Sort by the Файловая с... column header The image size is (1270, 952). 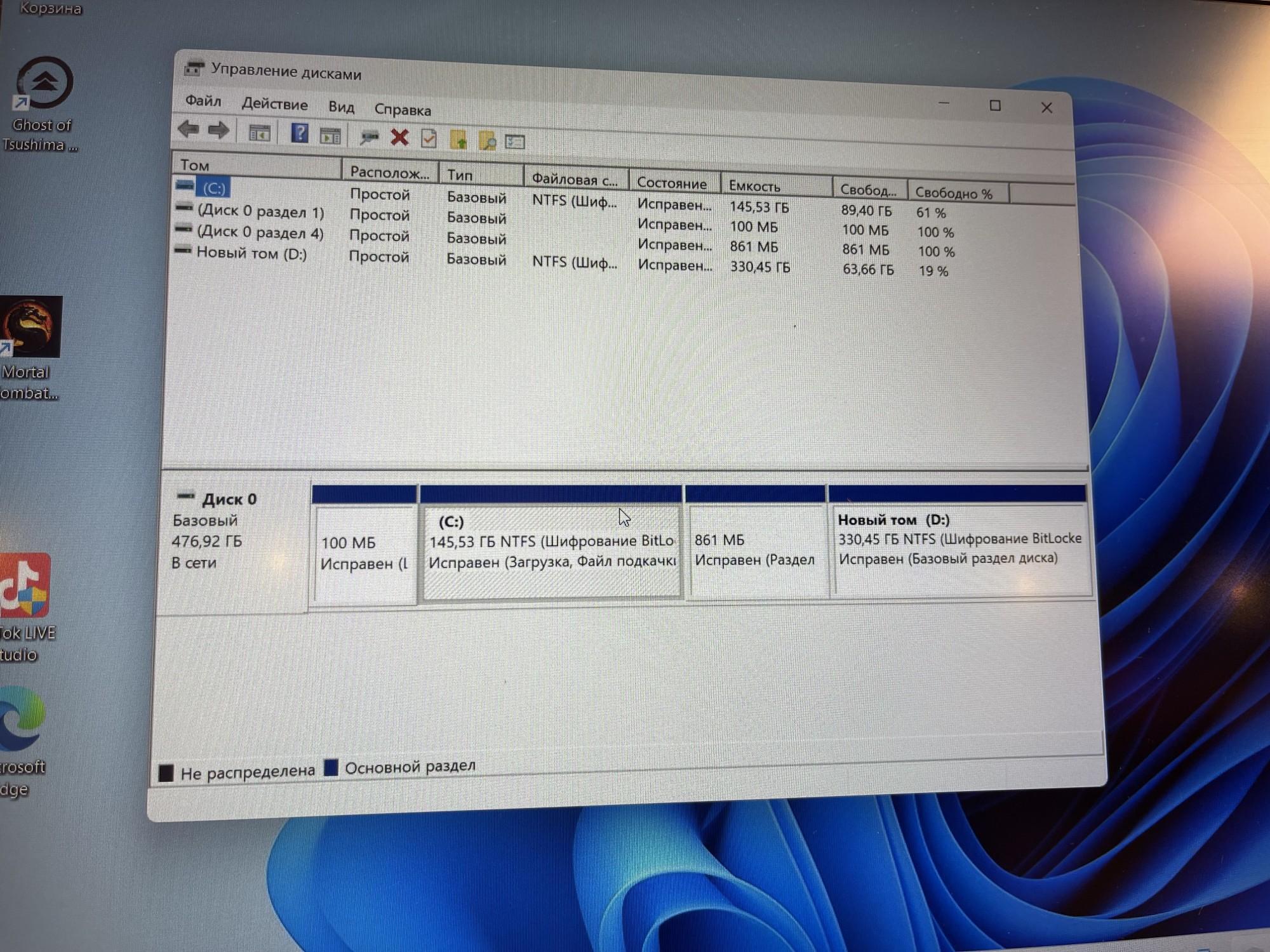coord(575,179)
